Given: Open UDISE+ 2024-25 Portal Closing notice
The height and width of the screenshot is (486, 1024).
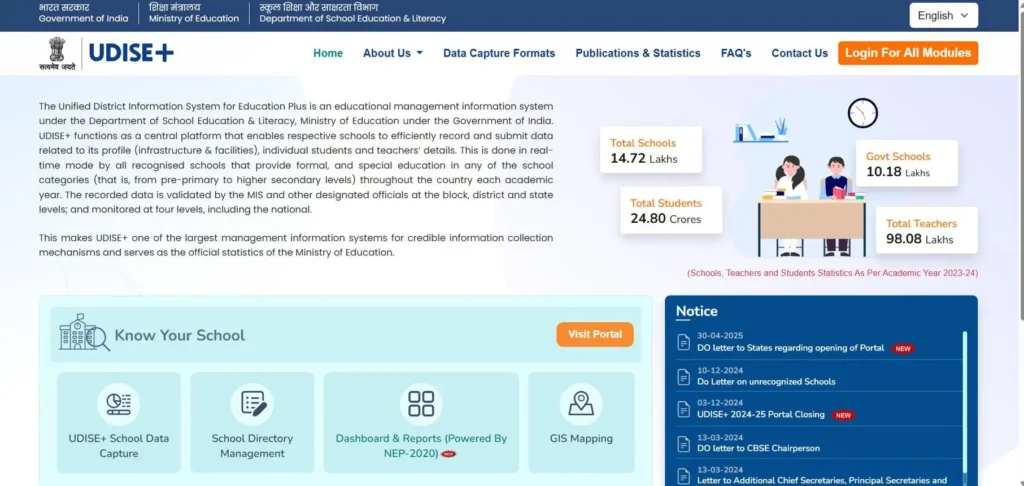Looking at the screenshot, I should coord(761,415).
